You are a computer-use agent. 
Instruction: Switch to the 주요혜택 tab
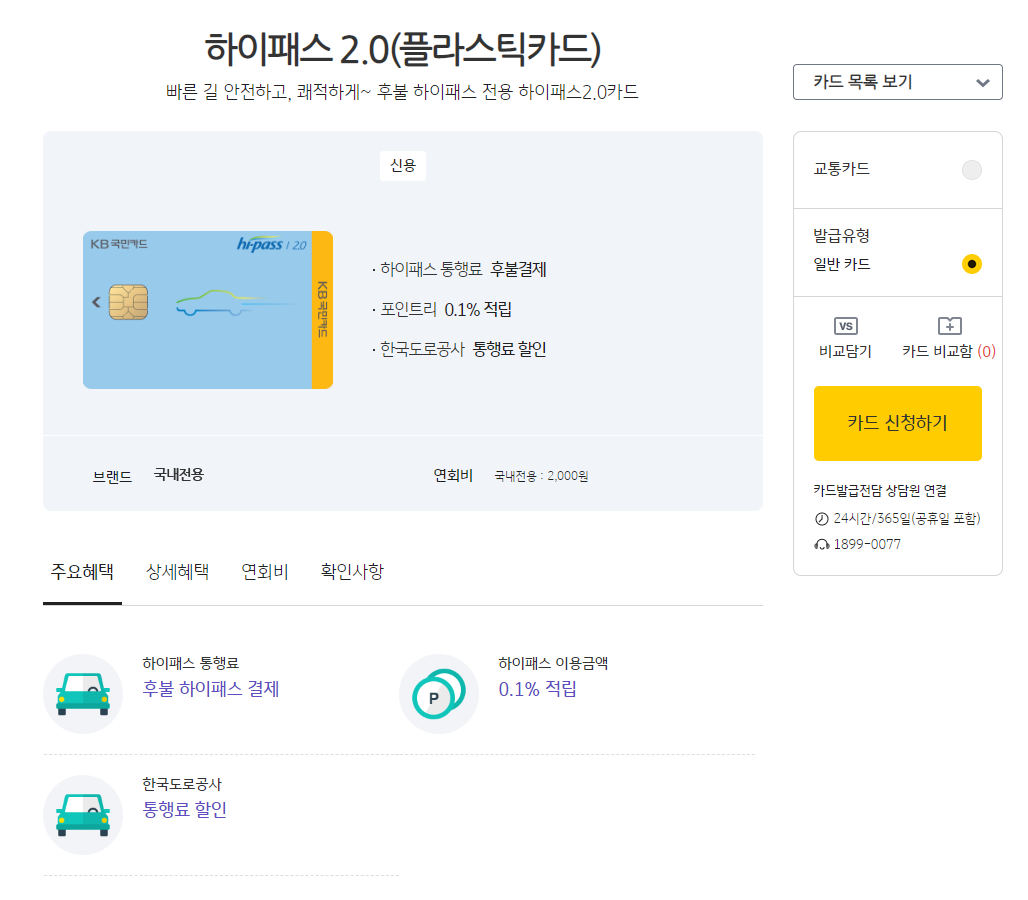pyautogui.click(x=83, y=572)
